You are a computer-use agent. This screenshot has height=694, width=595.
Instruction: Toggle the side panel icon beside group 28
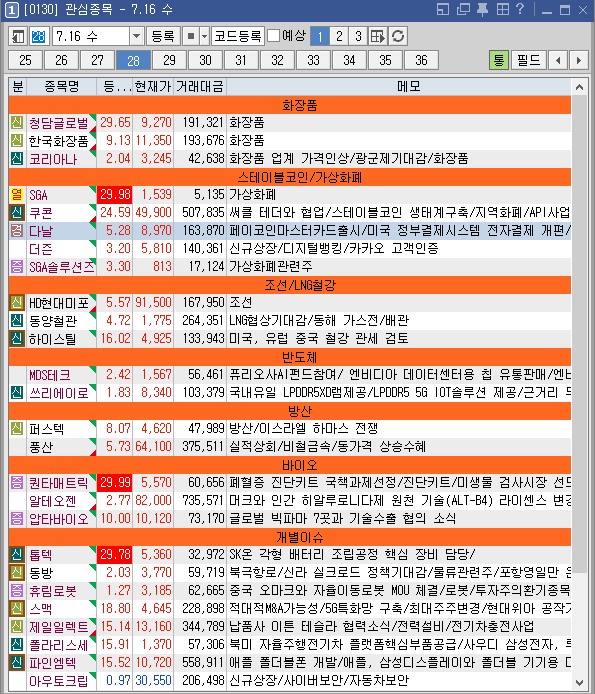point(18,36)
